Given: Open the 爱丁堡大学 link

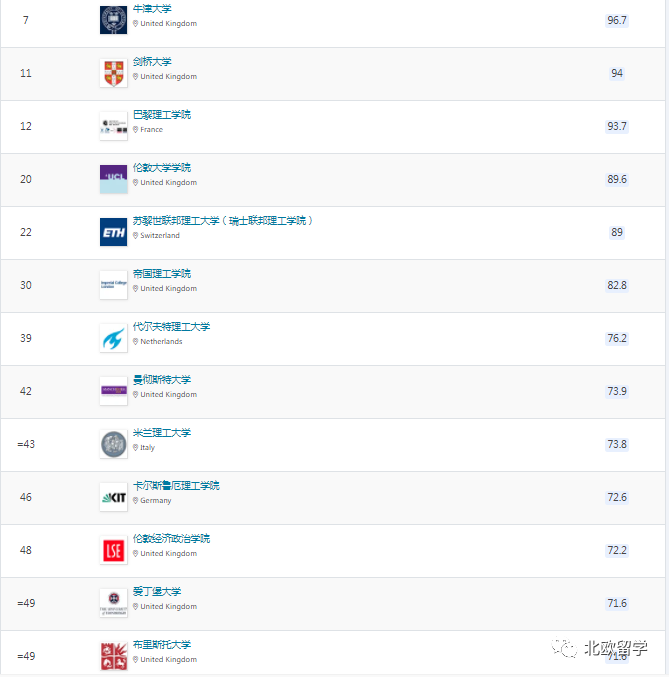Looking at the screenshot, I should click(157, 592).
